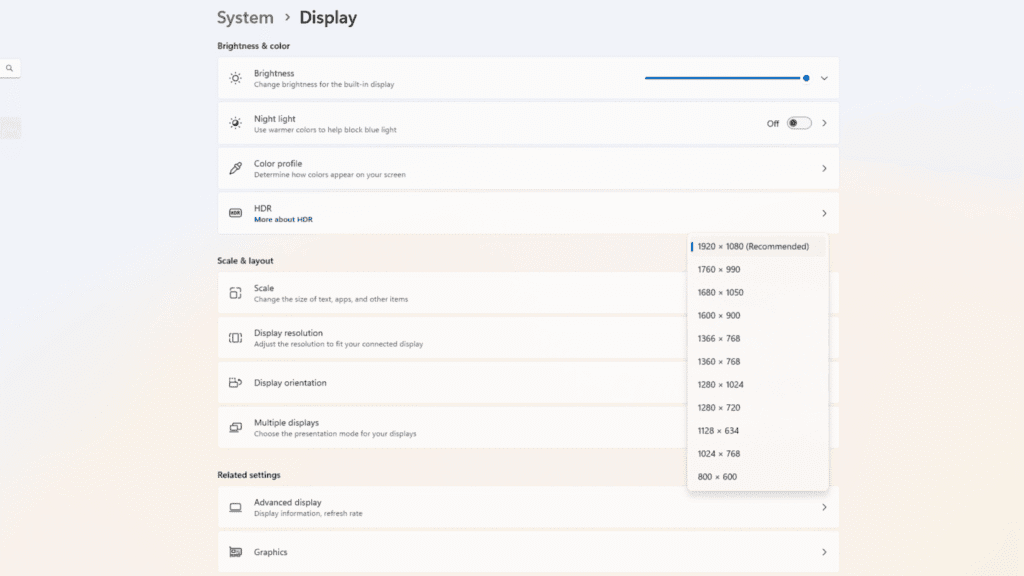
Task: Click the Related settings section heading
Action: (249, 475)
